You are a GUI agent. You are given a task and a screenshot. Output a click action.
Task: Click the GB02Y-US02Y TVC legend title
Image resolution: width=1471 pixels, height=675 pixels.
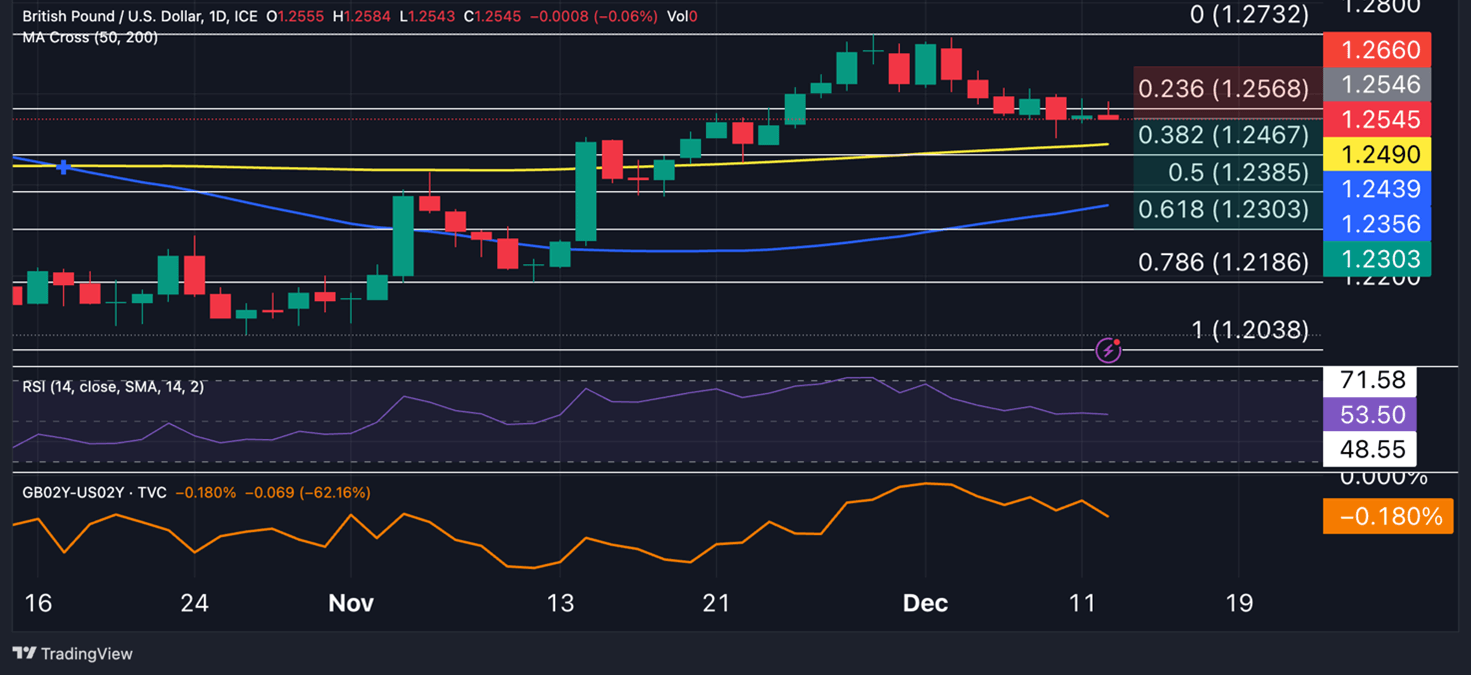[95, 493]
